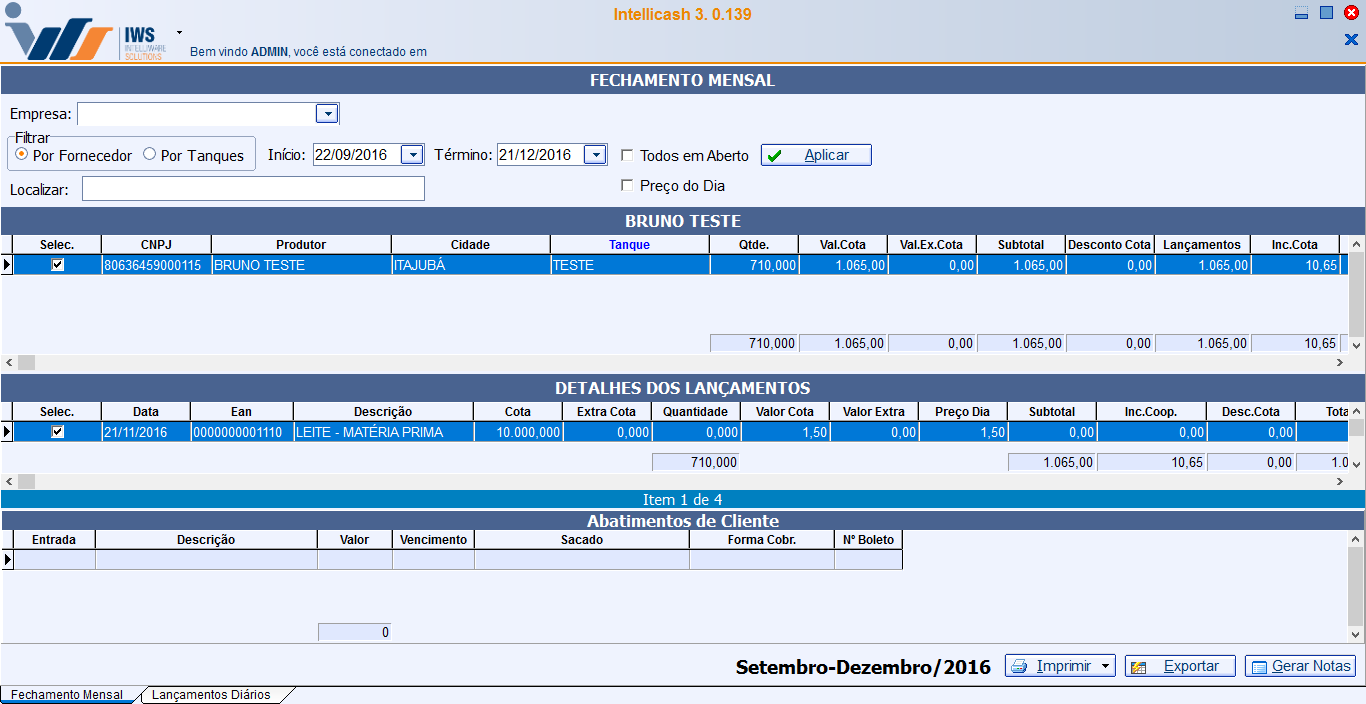Click the Forma Cobr. column header

(x=762, y=540)
